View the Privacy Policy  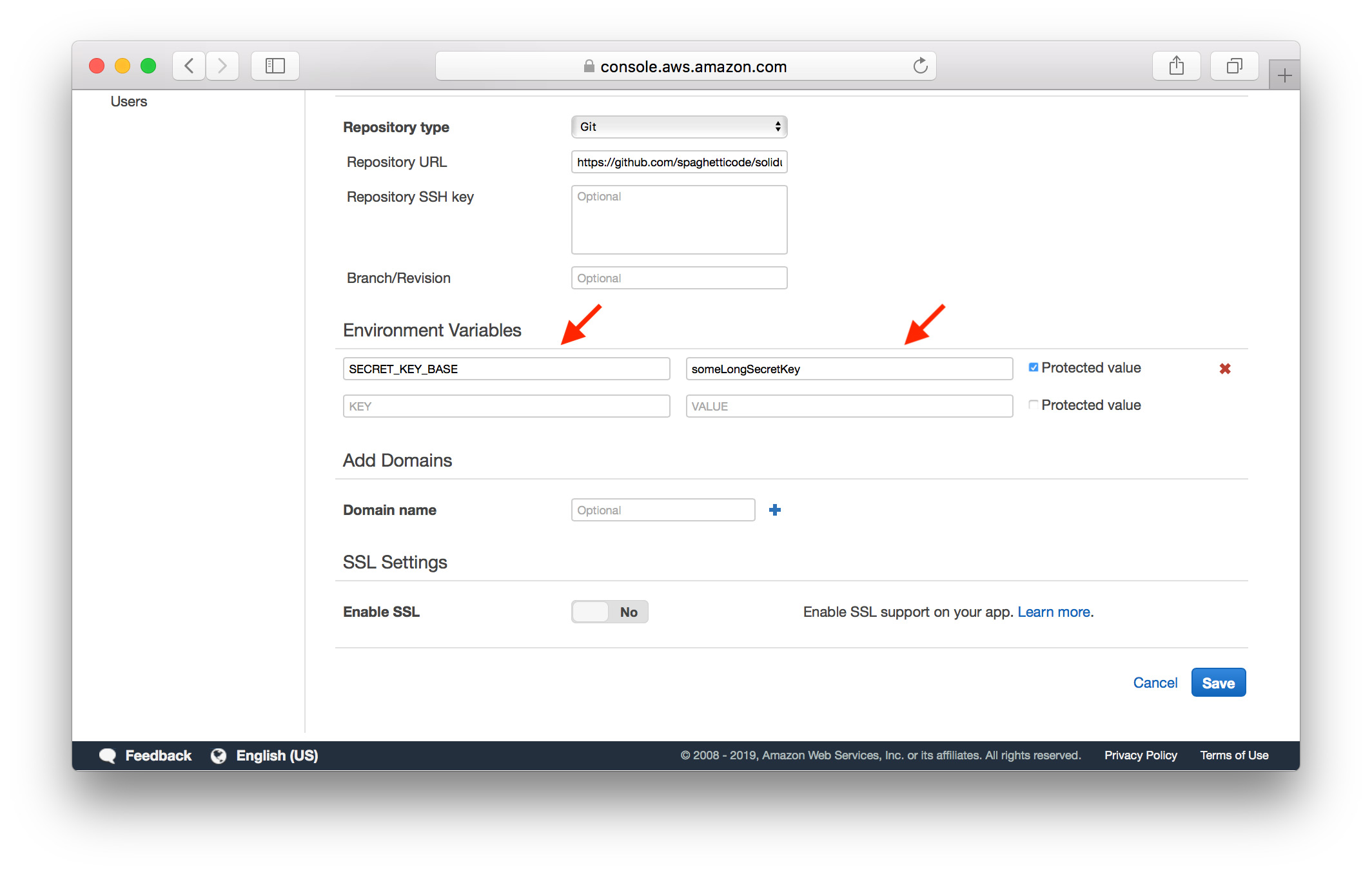[x=1140, y=755]
